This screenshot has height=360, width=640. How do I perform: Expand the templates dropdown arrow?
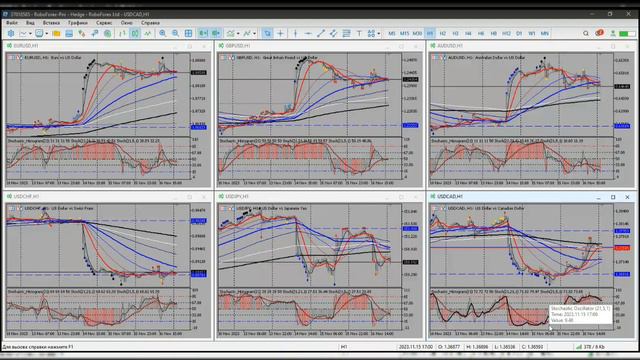pyautogui.click(x=255, y=33)
